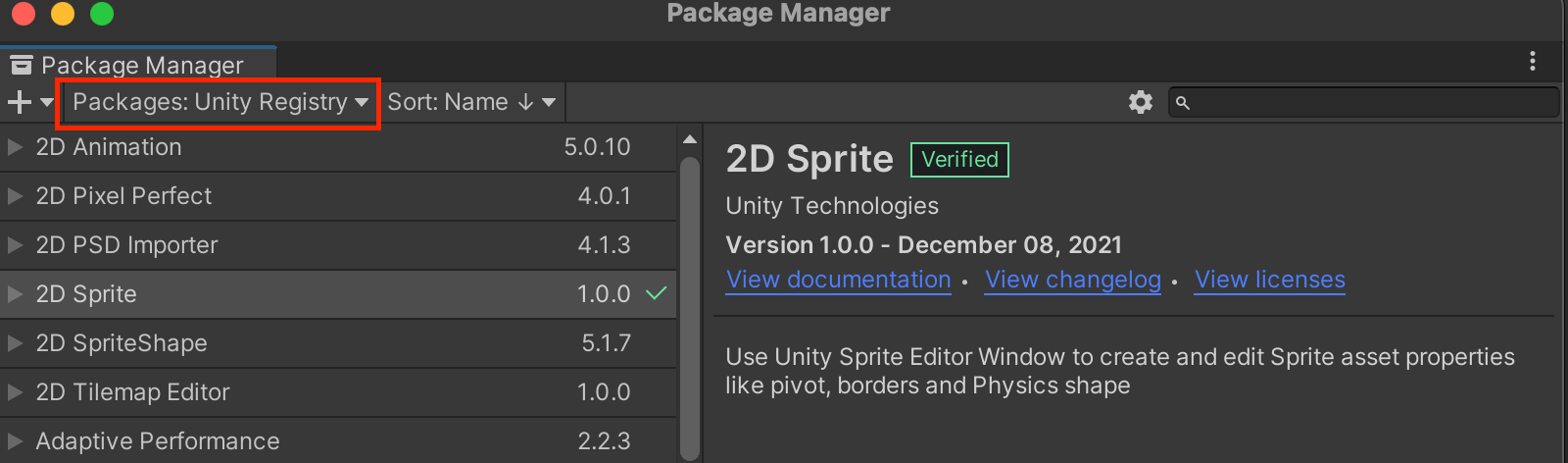Screen dimensions: 1568x463
Task: Open the View licenses link
Action: tap(1270, 280)
